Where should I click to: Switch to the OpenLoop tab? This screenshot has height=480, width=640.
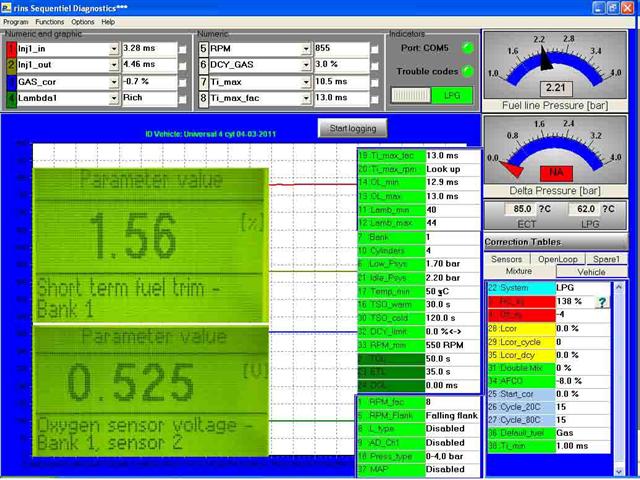click(x=558, y=259)
